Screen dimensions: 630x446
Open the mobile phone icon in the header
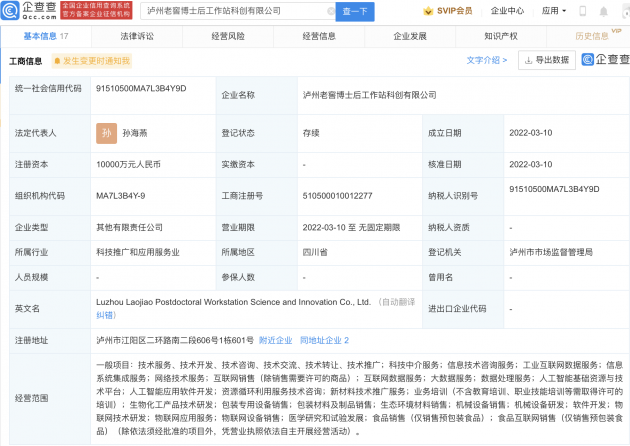583,11
